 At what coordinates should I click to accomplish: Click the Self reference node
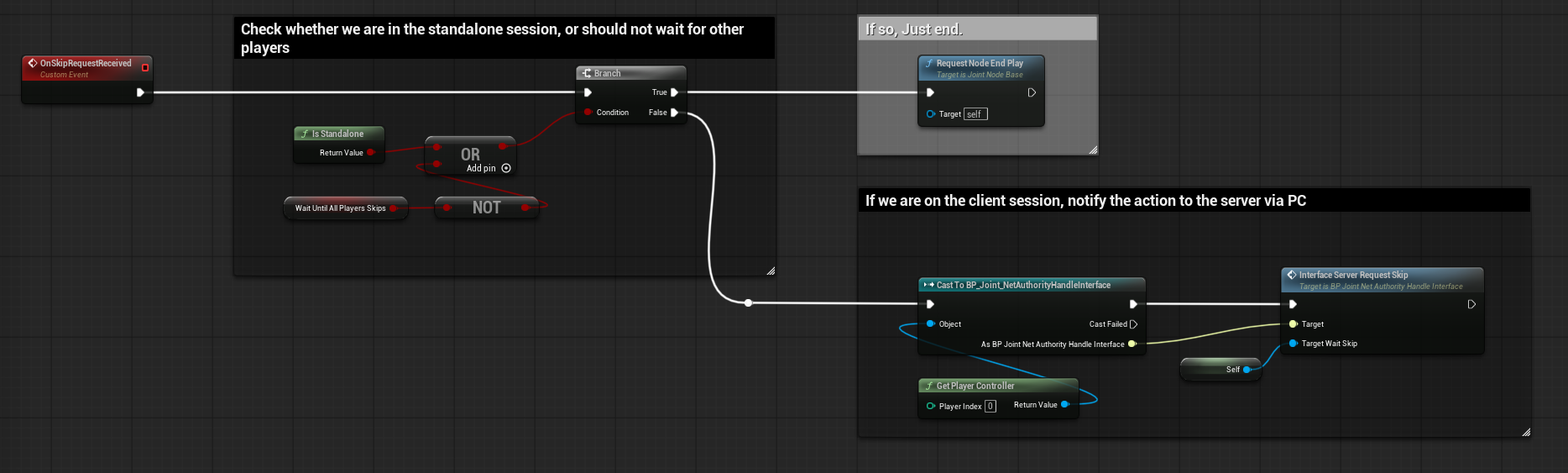point(1220,370)
